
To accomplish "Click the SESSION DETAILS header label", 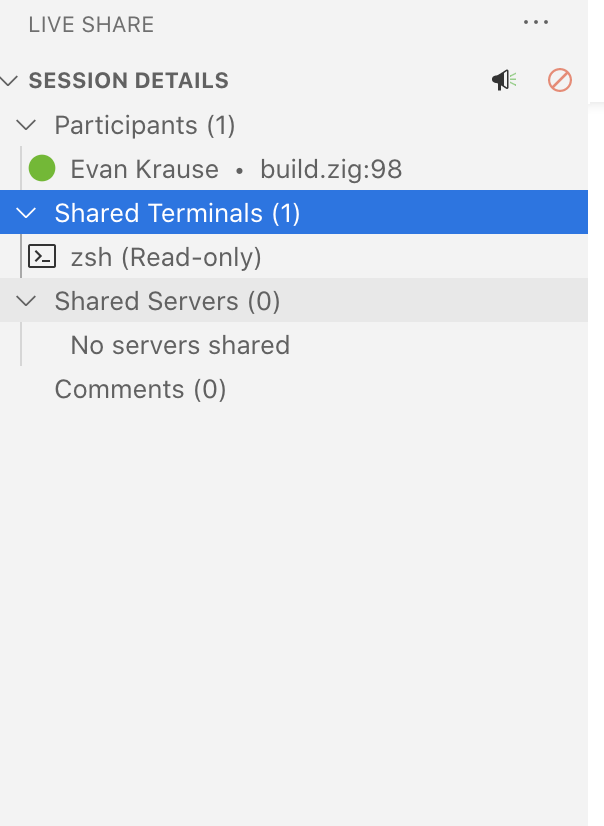I will click(128, 80).
